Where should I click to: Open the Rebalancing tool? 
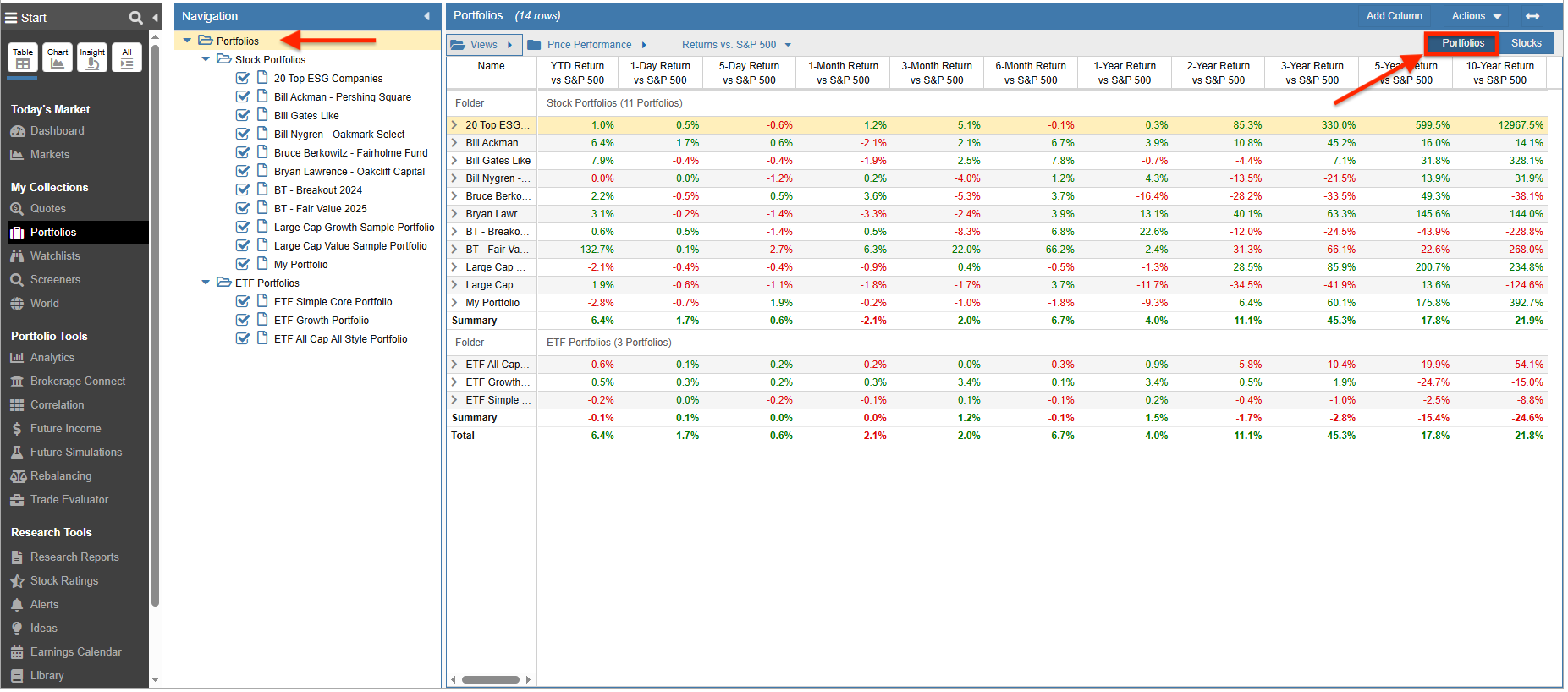(x=60, y=476)
